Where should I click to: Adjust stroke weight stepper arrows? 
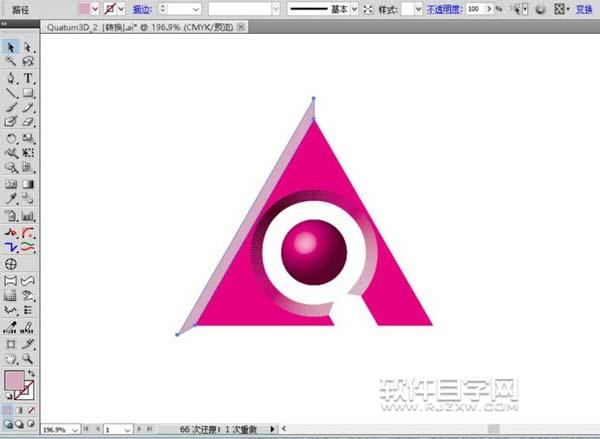[163, 9]
